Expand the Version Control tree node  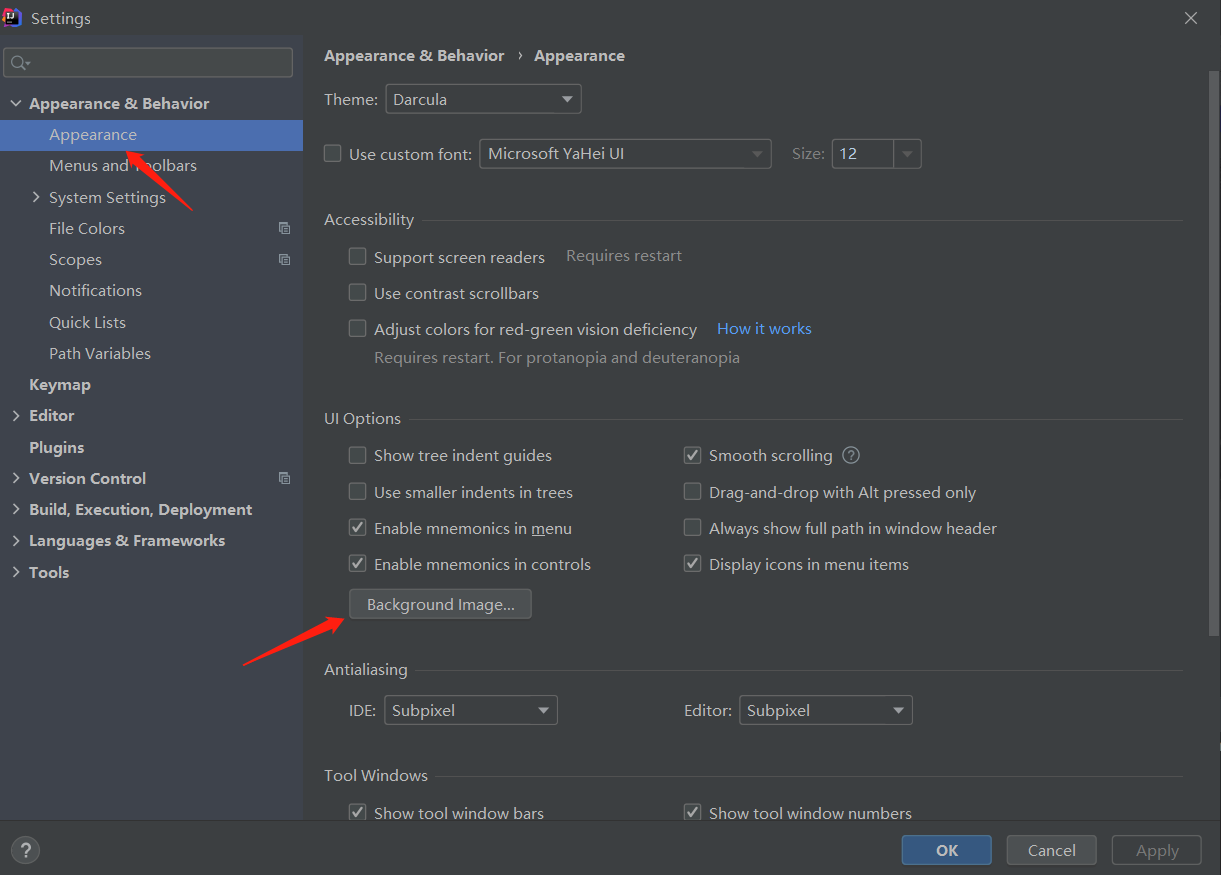click(15, 478)
